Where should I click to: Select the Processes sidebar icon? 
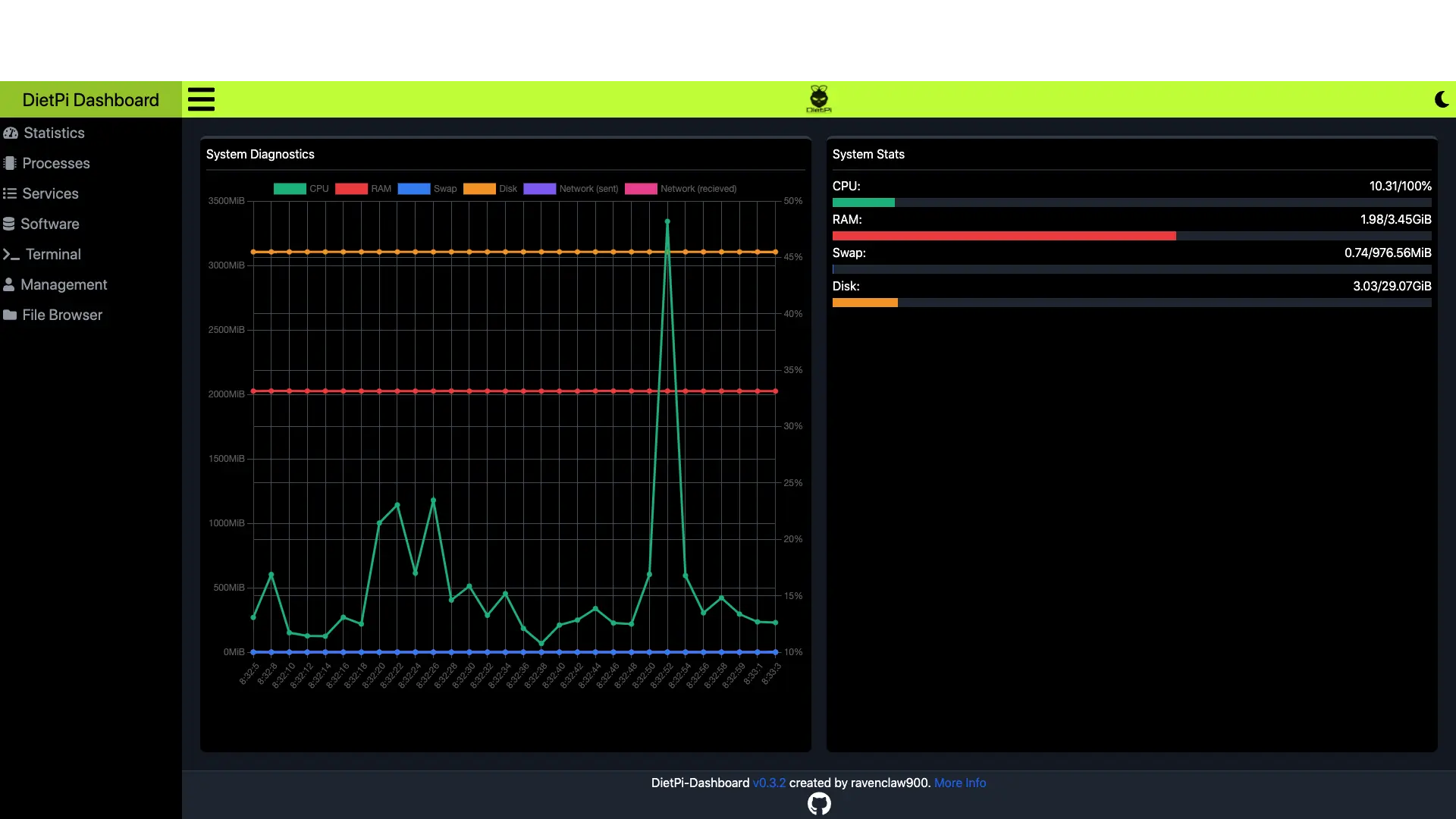coord(9,163)
